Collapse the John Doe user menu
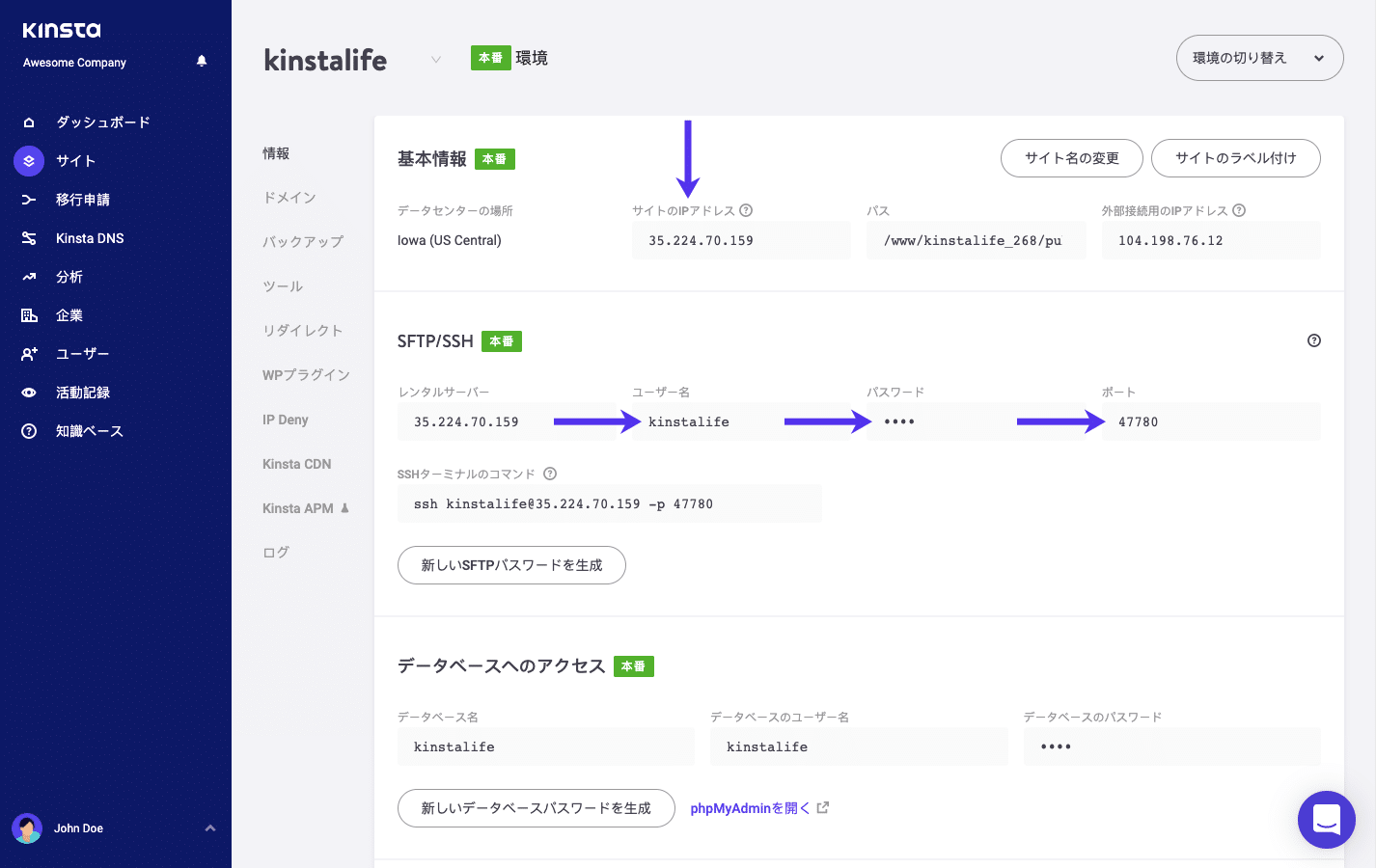The image size is (1376, 868). coord(210,827)
